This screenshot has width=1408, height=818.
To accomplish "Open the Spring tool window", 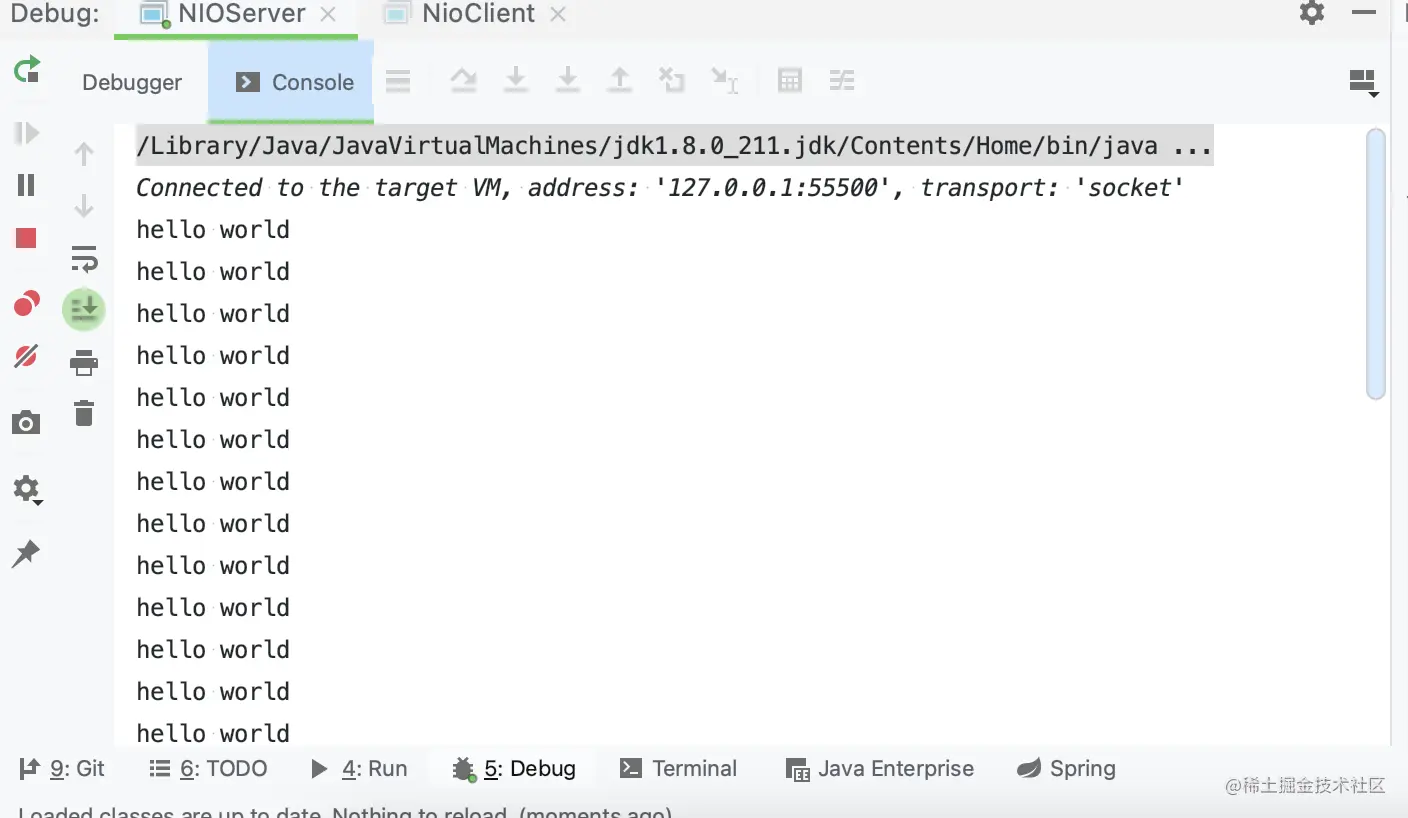I will pos(1066,768).
